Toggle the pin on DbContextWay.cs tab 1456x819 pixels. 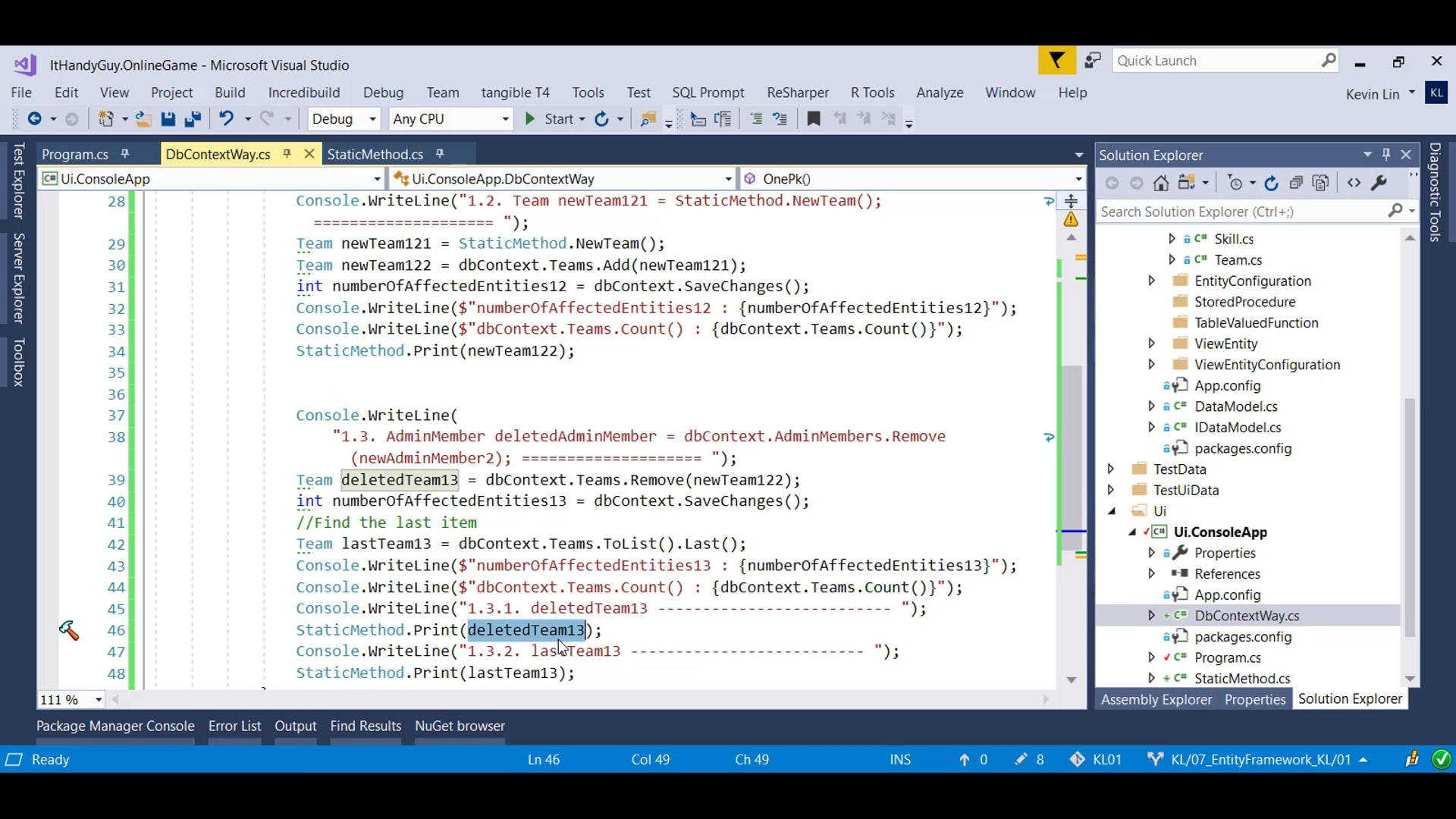tap(287, 154)
